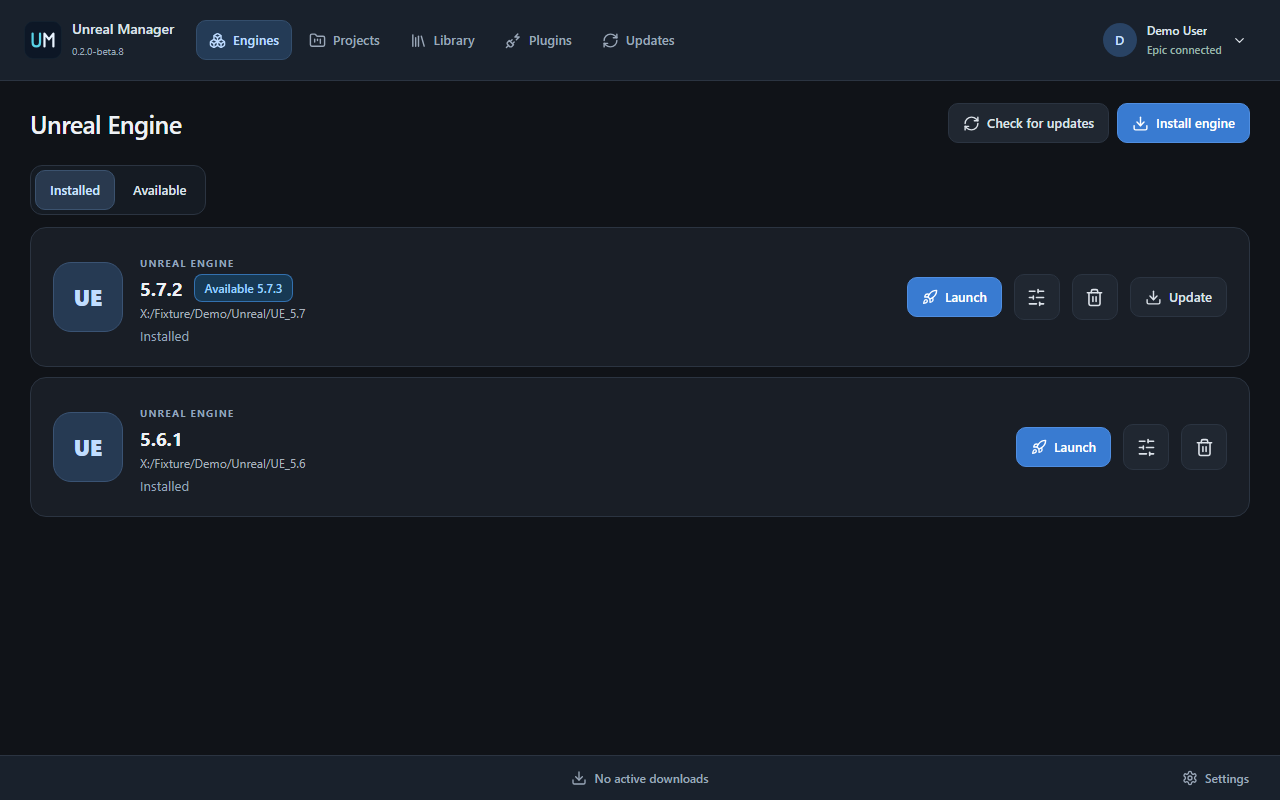This screenshot has width=1280, height=800.
Task: Go to the Projects tab
Action: (x=345, y=40)
